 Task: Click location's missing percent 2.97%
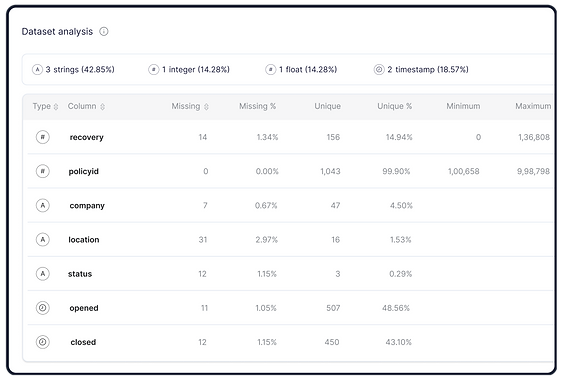267,240
